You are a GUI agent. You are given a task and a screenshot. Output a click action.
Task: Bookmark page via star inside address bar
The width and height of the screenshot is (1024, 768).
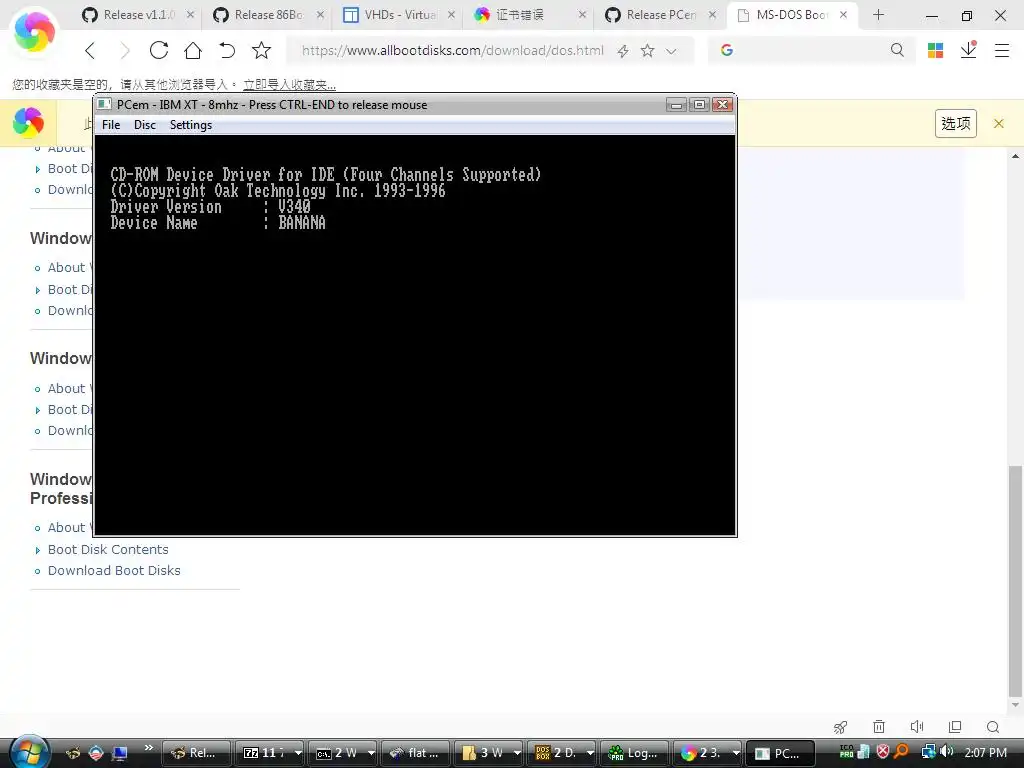[647, 50]
